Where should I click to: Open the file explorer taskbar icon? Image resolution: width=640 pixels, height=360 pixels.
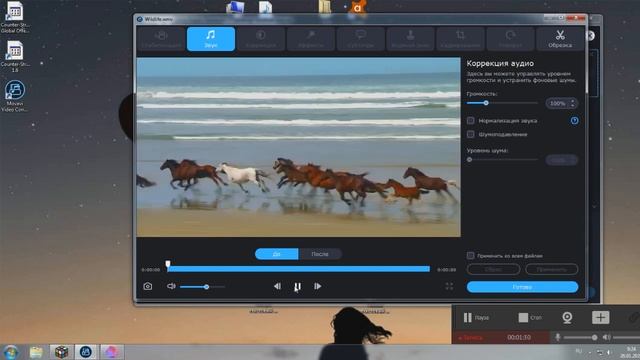tap(36, 352)
